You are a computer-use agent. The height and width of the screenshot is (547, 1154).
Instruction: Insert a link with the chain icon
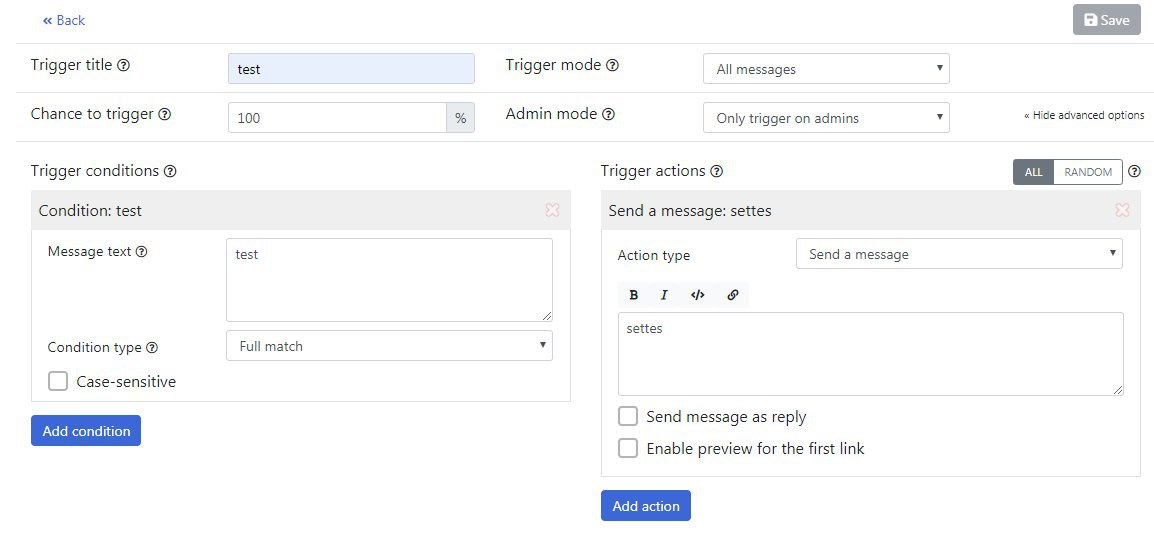(x=733, y=295)
